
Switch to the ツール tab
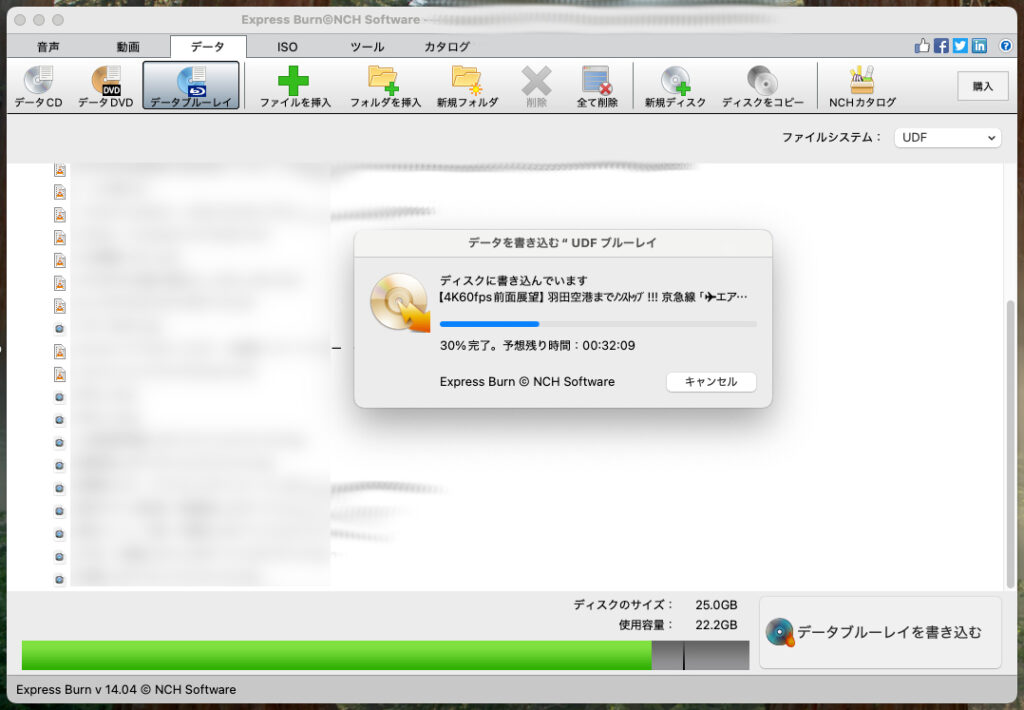pyautogui.click(x=367, y=47)
